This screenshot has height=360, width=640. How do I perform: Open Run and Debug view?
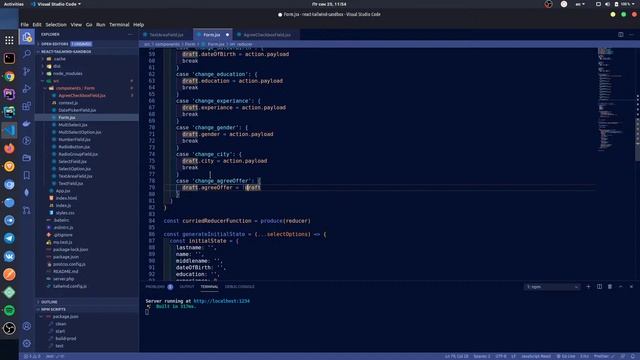click(27, 89)
